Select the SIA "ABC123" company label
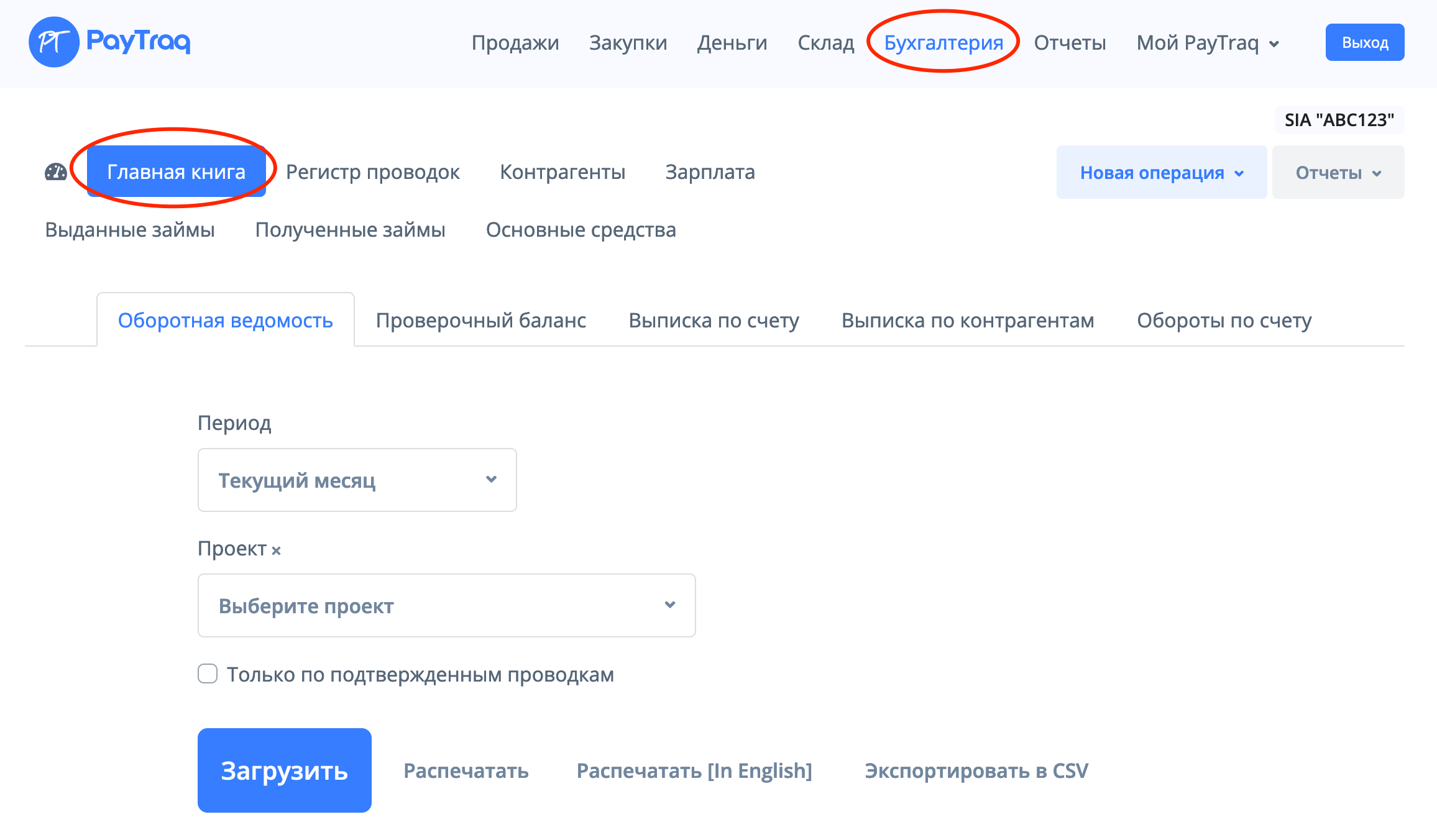The image size is (1437, 840). (1339, 120)
